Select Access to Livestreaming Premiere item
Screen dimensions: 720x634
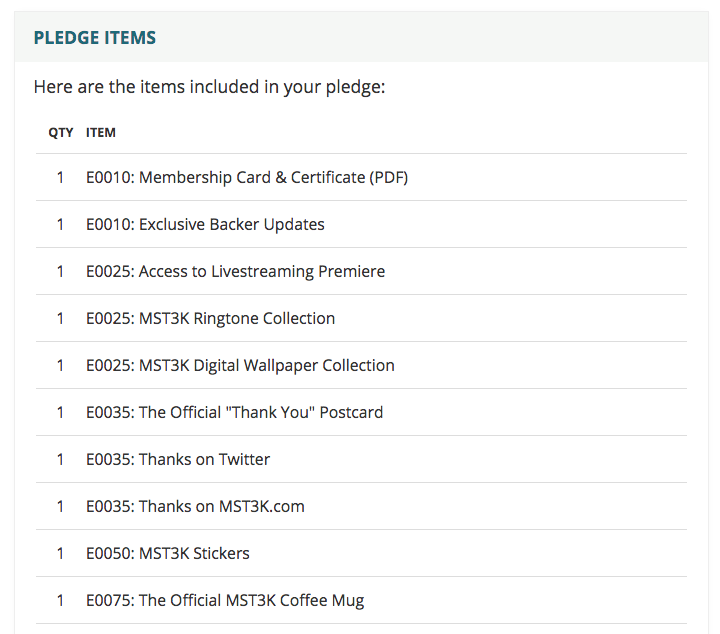click(235, 271)
